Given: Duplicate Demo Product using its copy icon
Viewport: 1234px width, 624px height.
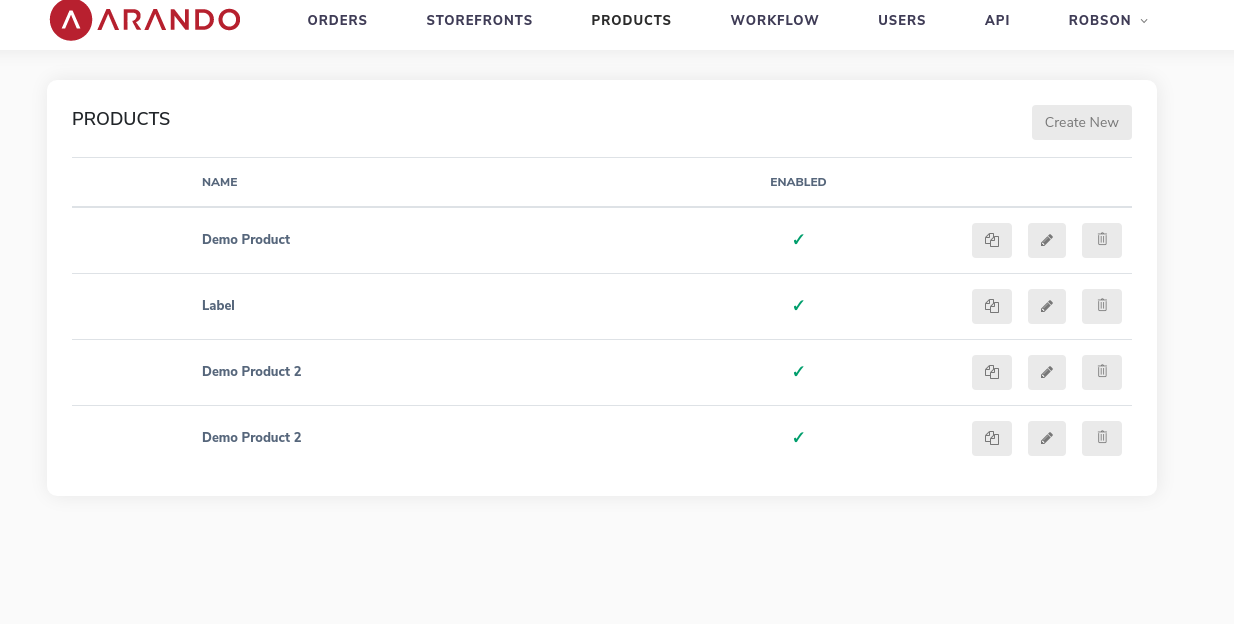Looking at the screenshot, I should [x=991, y=240].
